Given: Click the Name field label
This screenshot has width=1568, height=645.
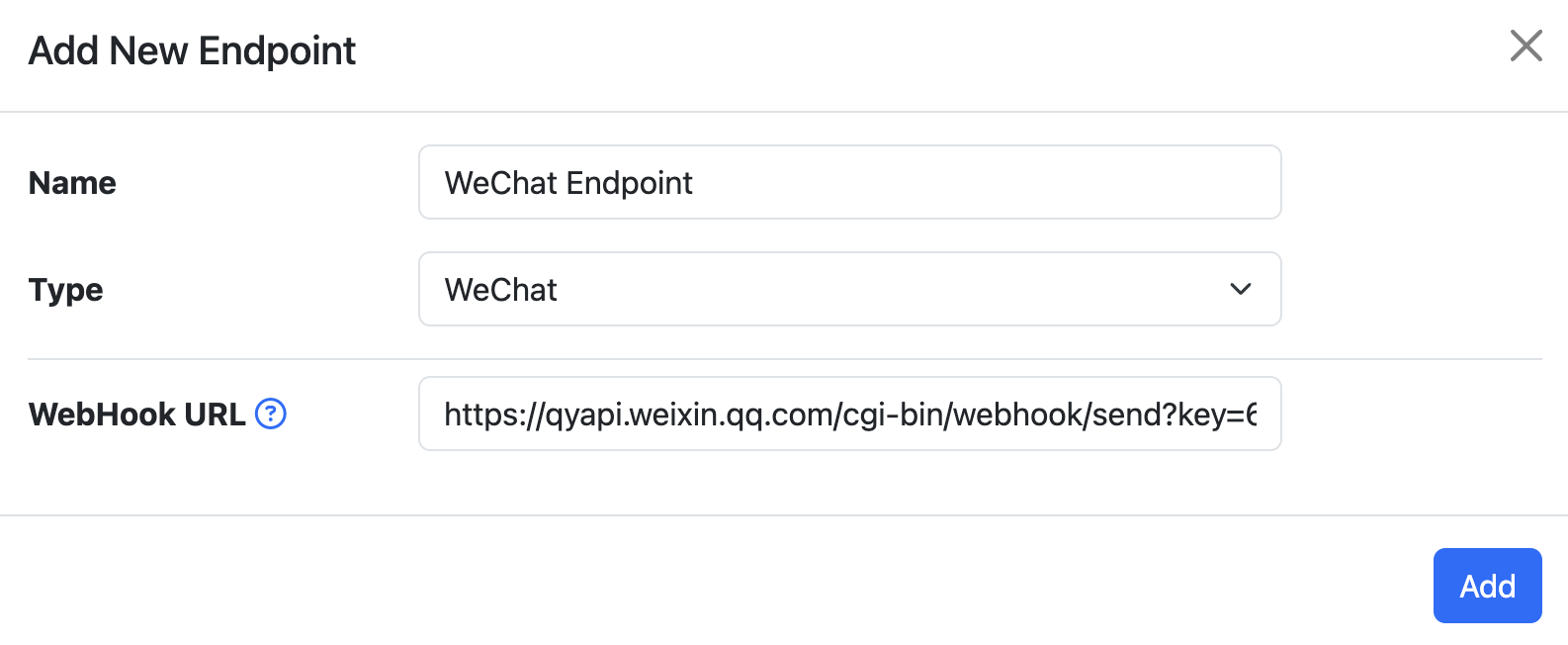Looking at the screenshot, I should click(72, 183).
